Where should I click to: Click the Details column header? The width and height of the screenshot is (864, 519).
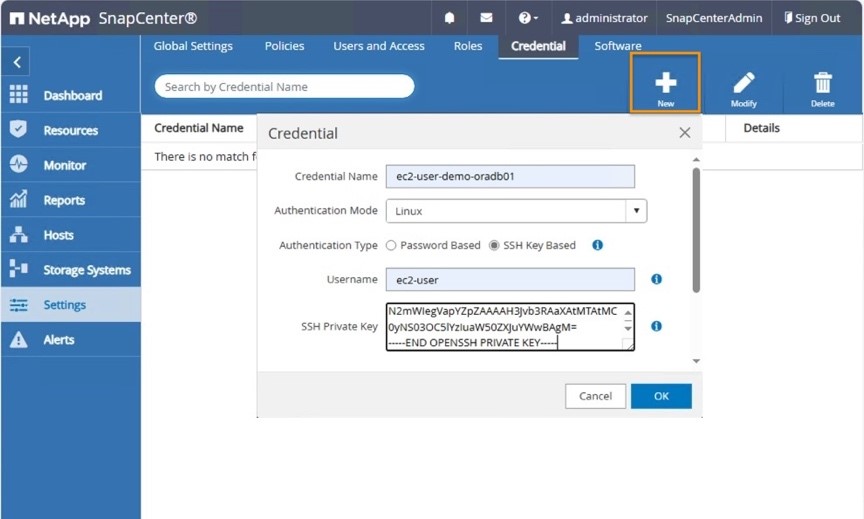pos(762,128)
